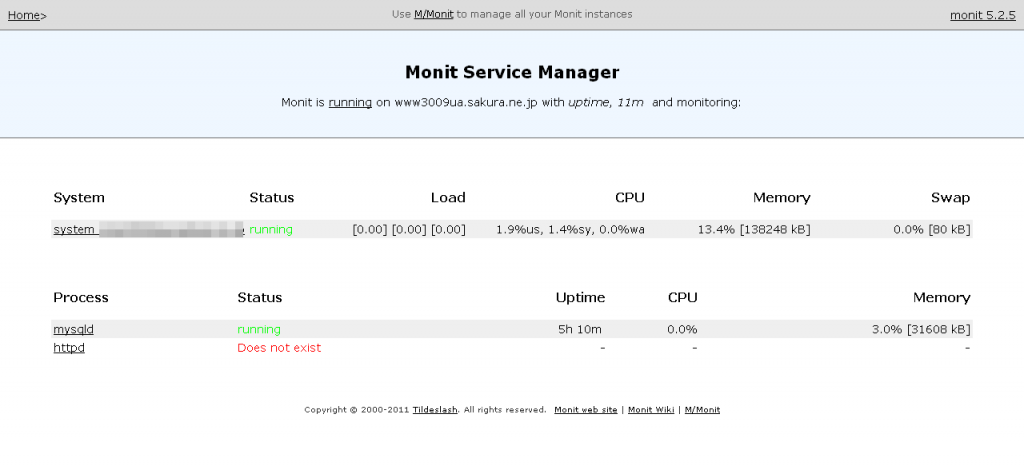This screenshot has height=466, width=1024.
Task: Click the red Does not exist status
Action: tap(279, 348)
